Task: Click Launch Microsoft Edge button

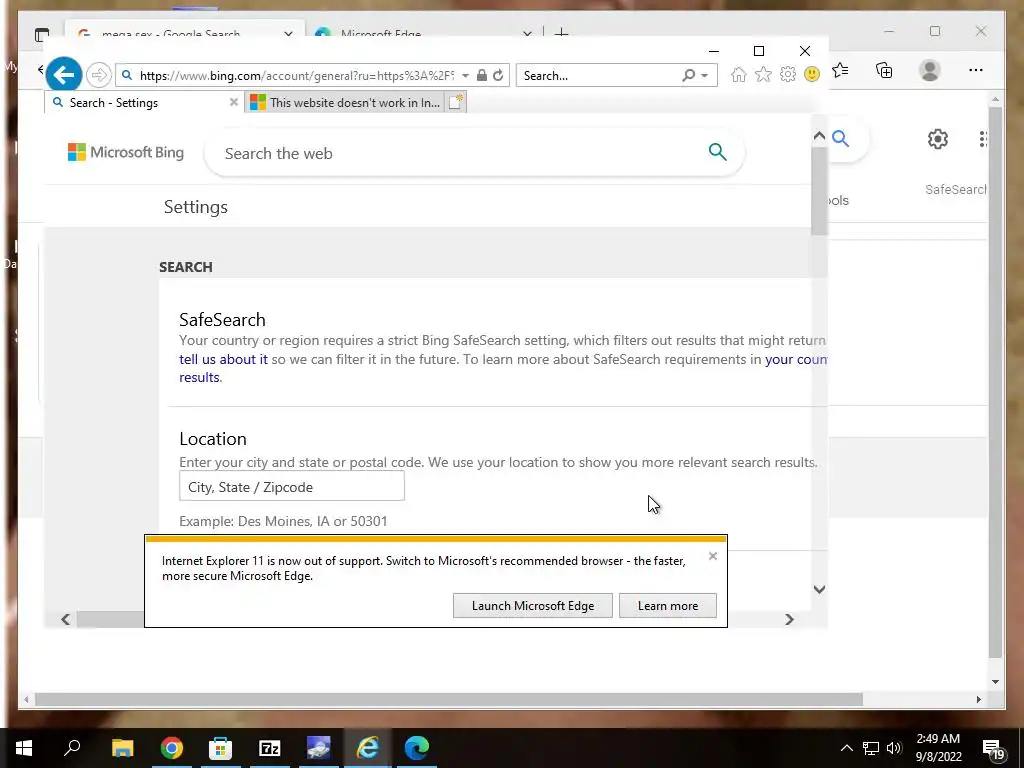Action: tap(533, 606)
